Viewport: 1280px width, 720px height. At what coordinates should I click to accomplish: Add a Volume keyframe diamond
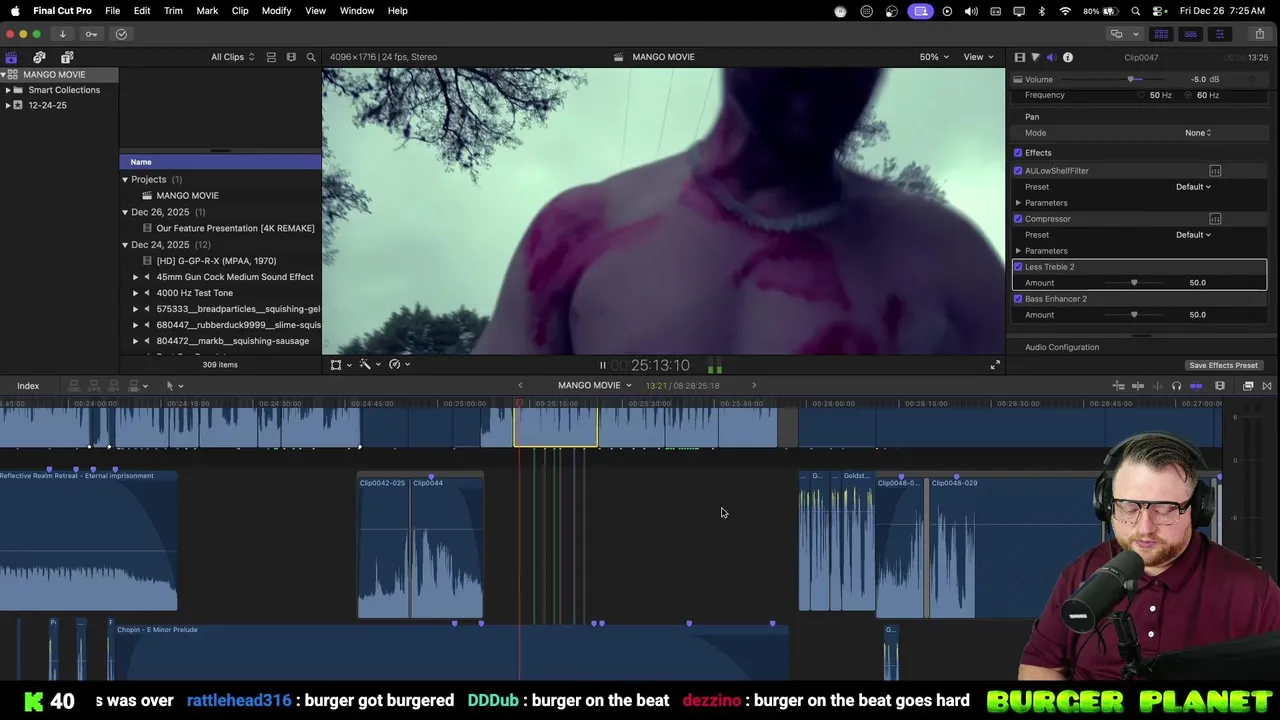[1252, 79]
